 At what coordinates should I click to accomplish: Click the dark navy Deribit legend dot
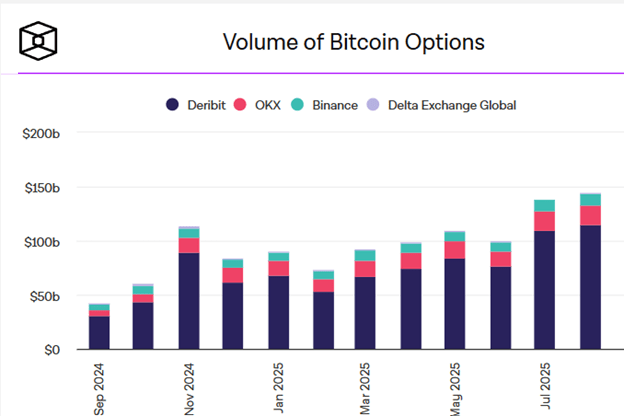point(173,105)
